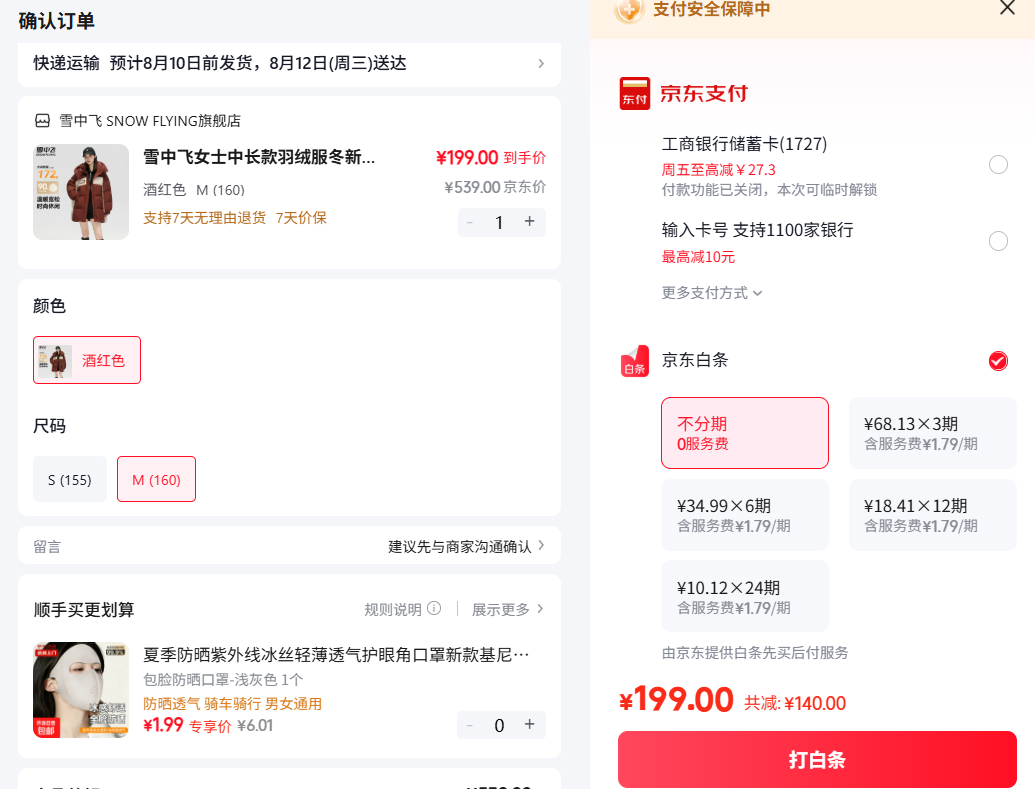
Task: Close the payment panel
Action: pos(1007,8)
